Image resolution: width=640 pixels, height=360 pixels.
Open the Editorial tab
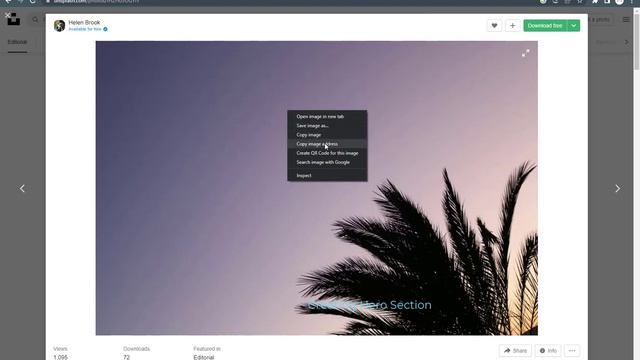[17, 42]
